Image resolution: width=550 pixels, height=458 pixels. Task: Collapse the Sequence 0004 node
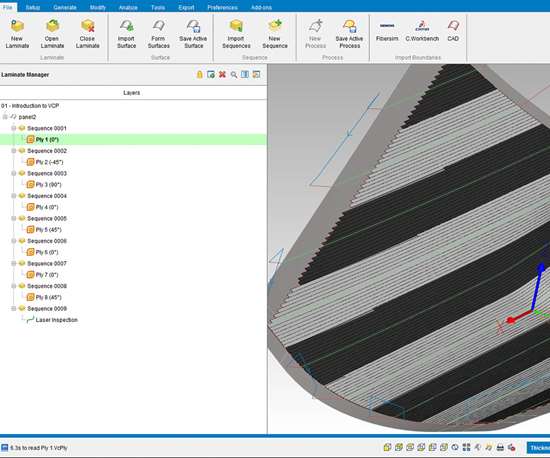[x=14, y=196]
